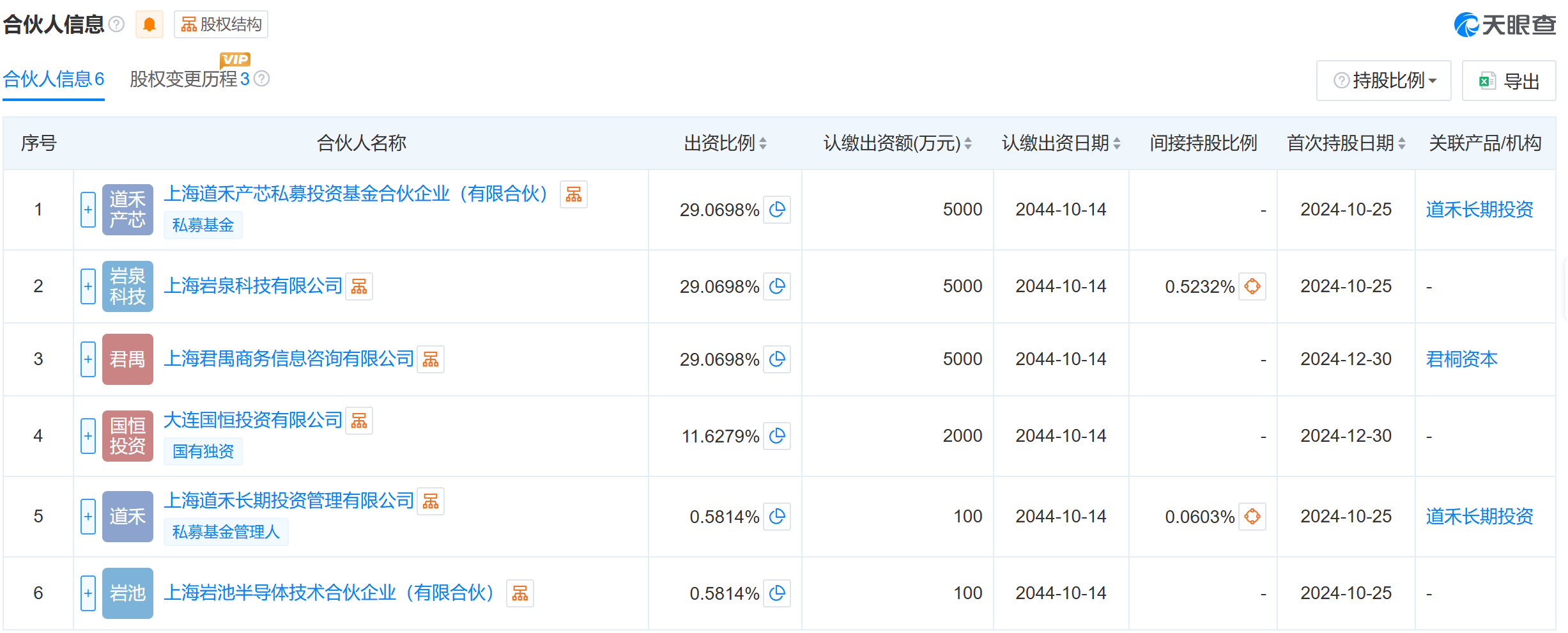Viewport: 1568px width, 633px height.
Task: Click the 国恒投资 company logo thumbnail
Action: pyautogui.click(x=128, y=436)
